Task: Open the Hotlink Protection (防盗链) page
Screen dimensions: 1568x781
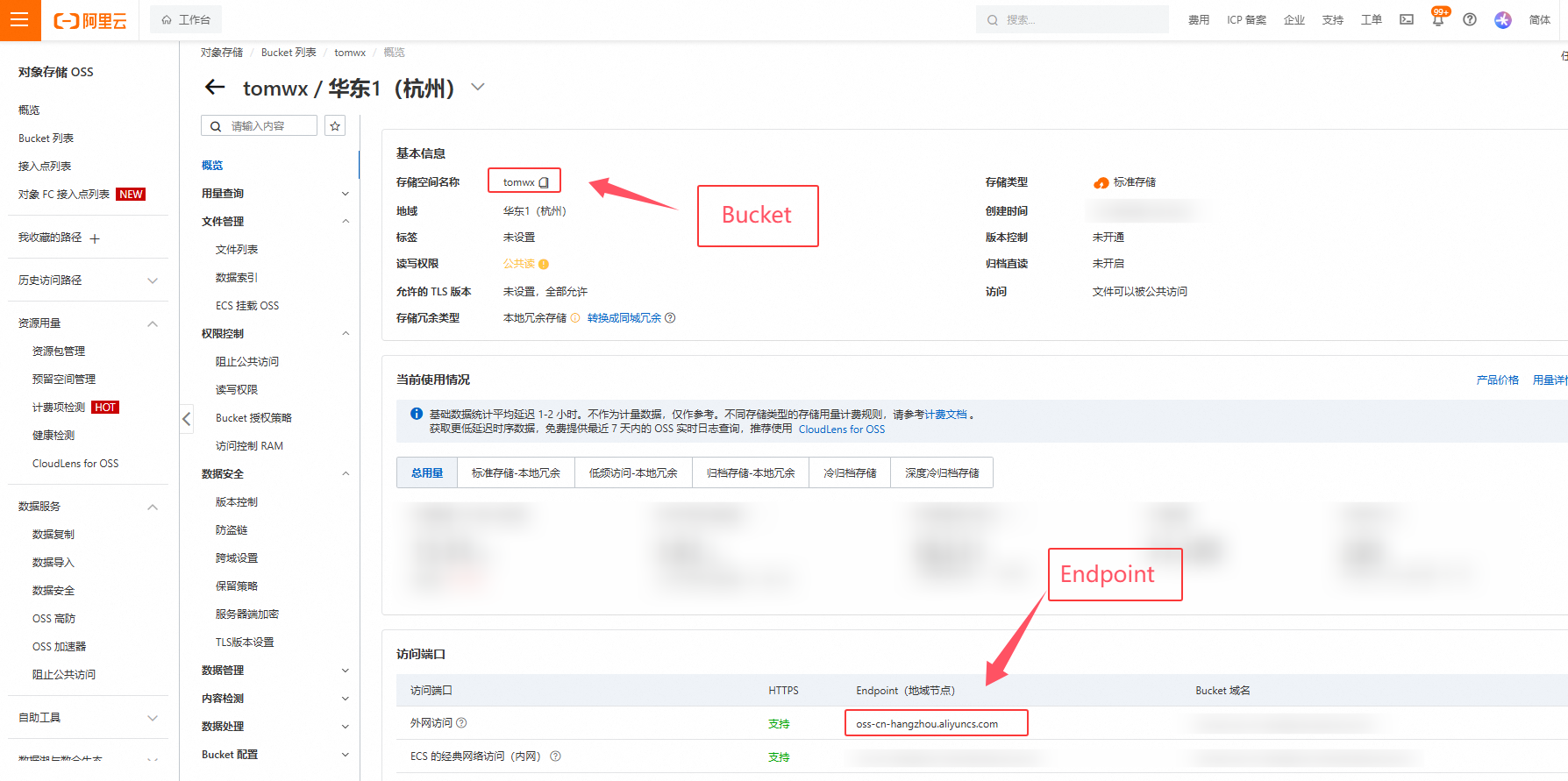Action: pos(232,530)
